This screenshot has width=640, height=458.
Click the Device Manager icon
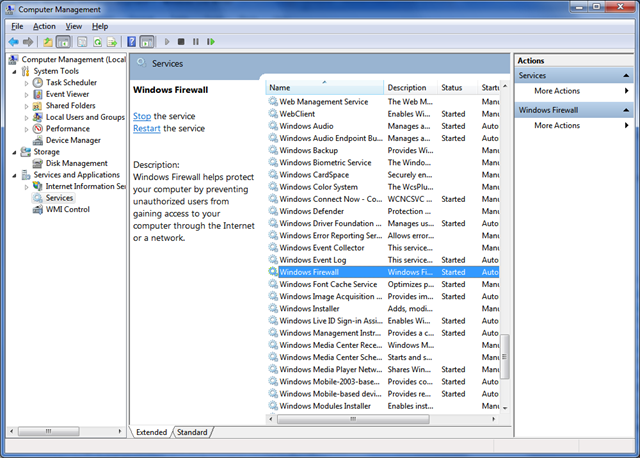pyautogui.click(x=38, y=140)
